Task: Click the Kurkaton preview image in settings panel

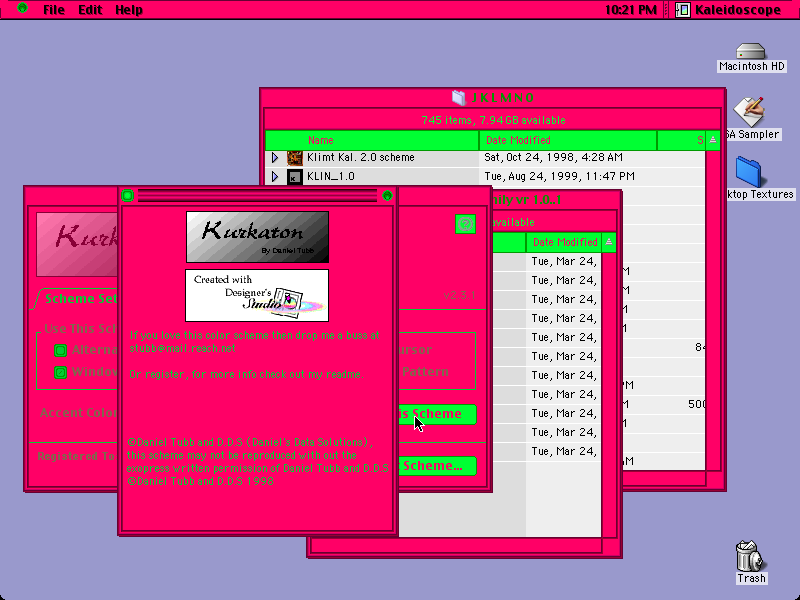Action: point(77,245)
